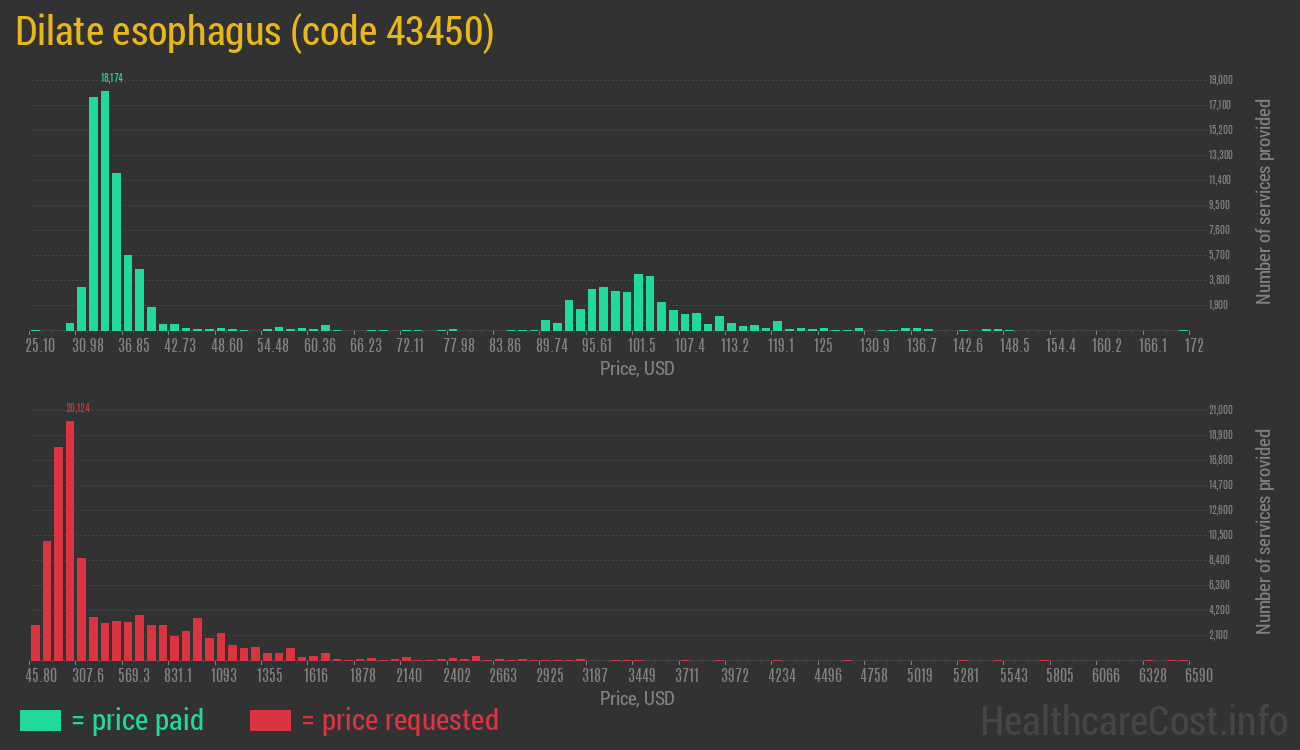Click the top chart's "Price, USD" axis title

coord(637,369)
